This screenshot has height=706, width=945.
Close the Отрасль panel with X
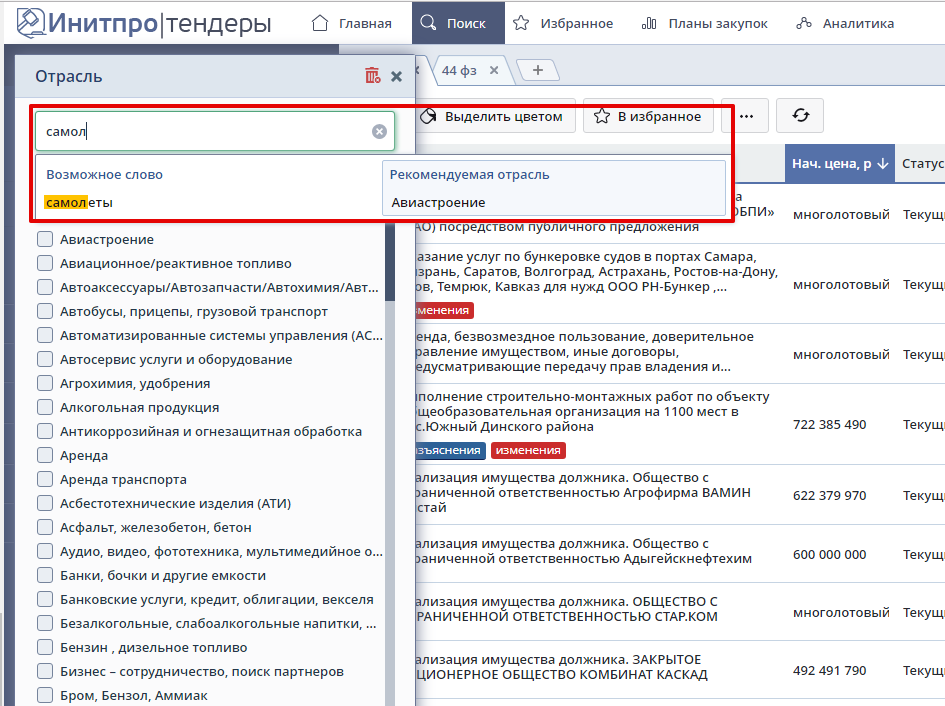397,76
